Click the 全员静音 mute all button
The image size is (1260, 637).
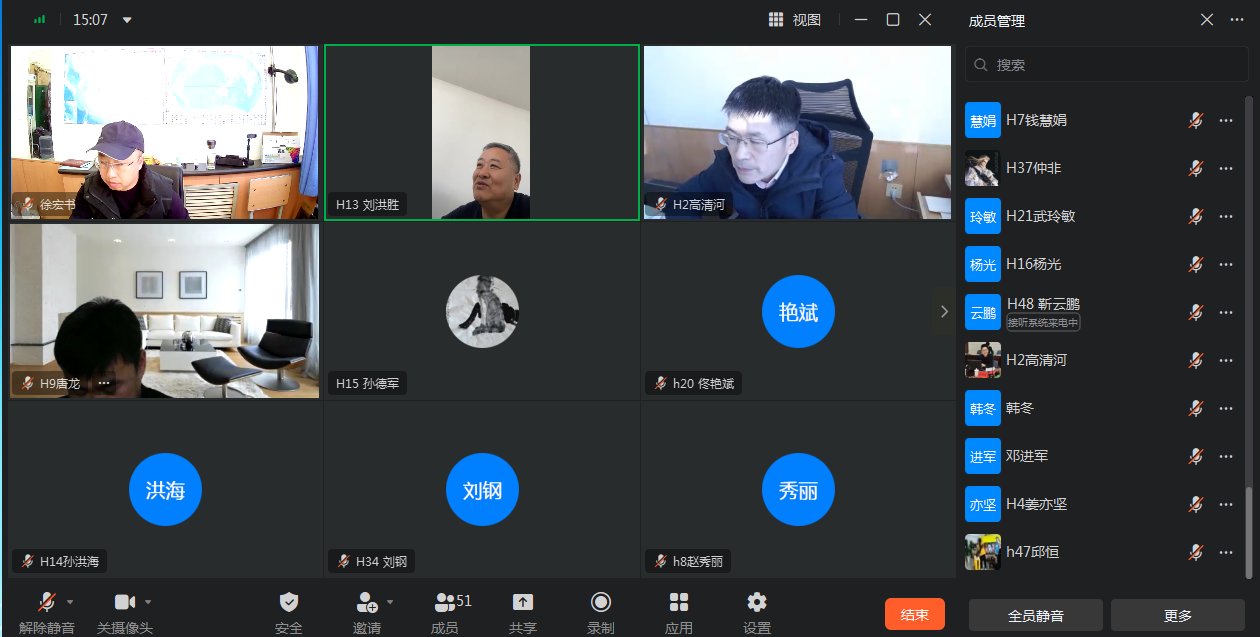point(1035,615)
